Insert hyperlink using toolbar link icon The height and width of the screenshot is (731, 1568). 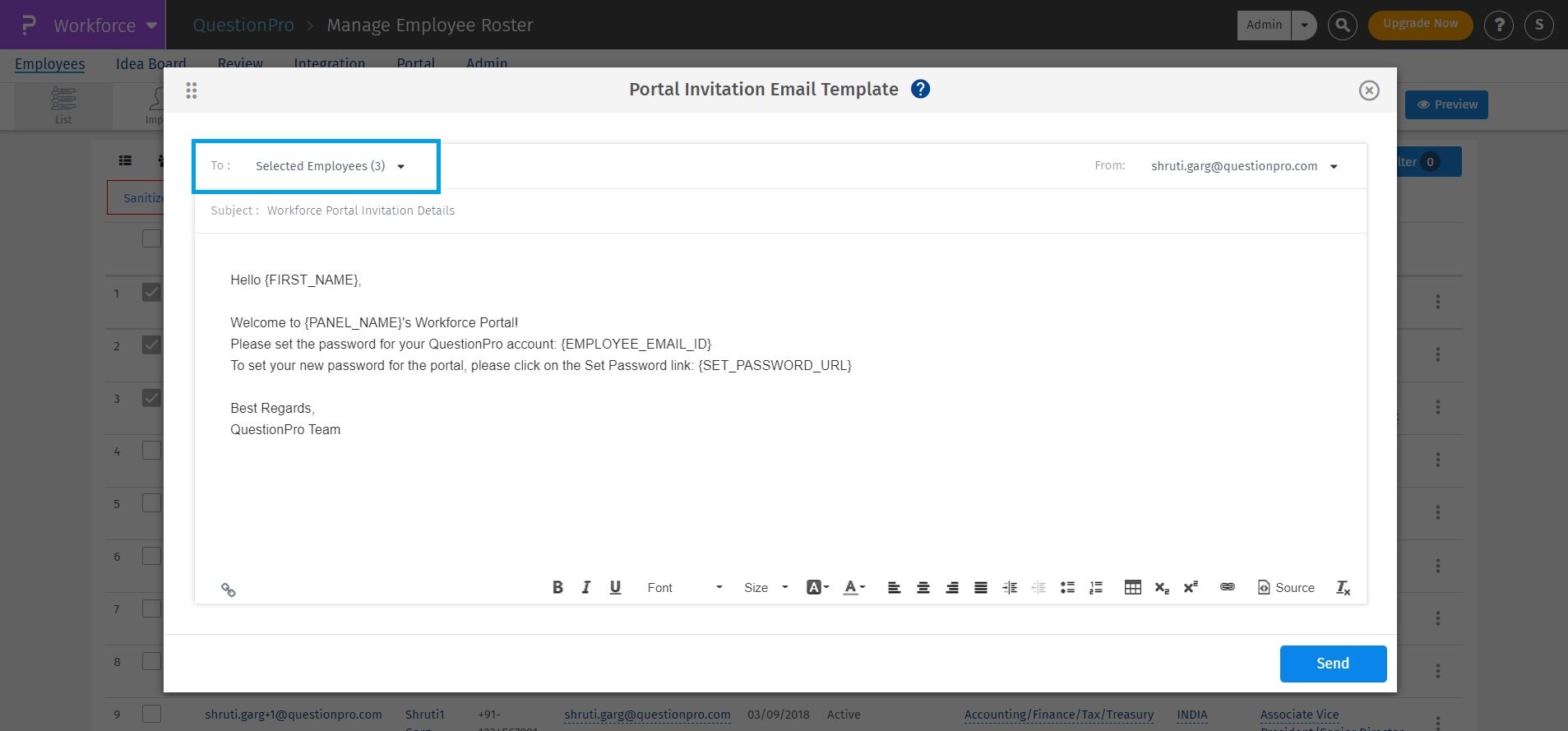(x=1227, y=587)
